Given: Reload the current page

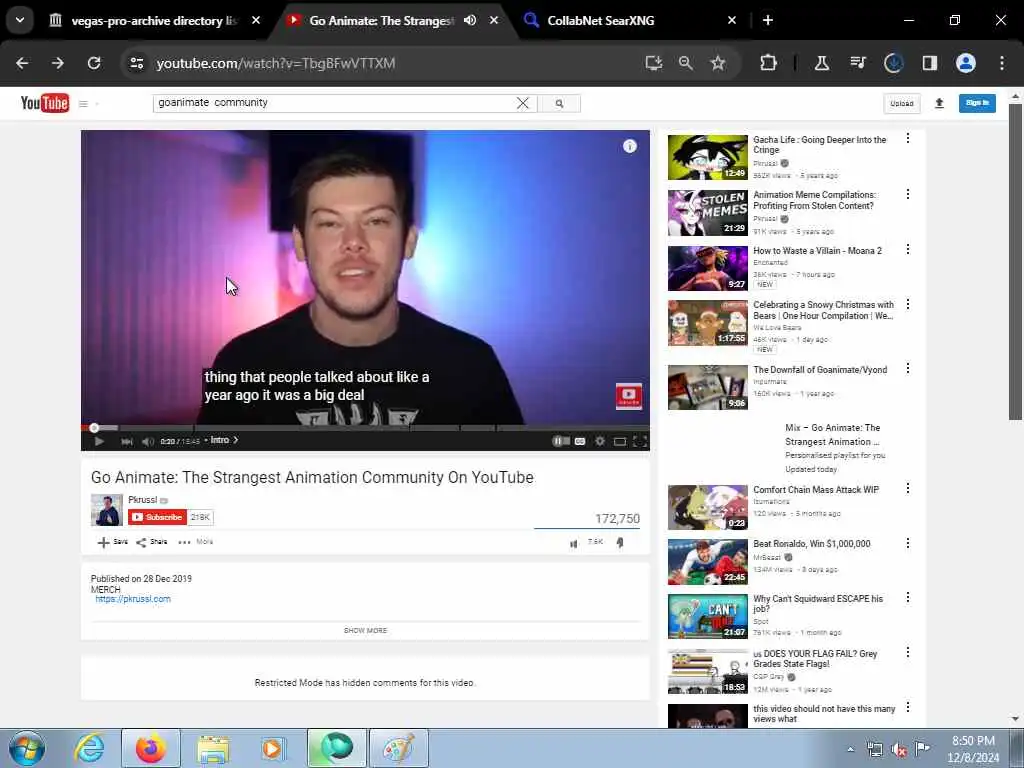Looking at the screenshot, I should pos(94,63).
